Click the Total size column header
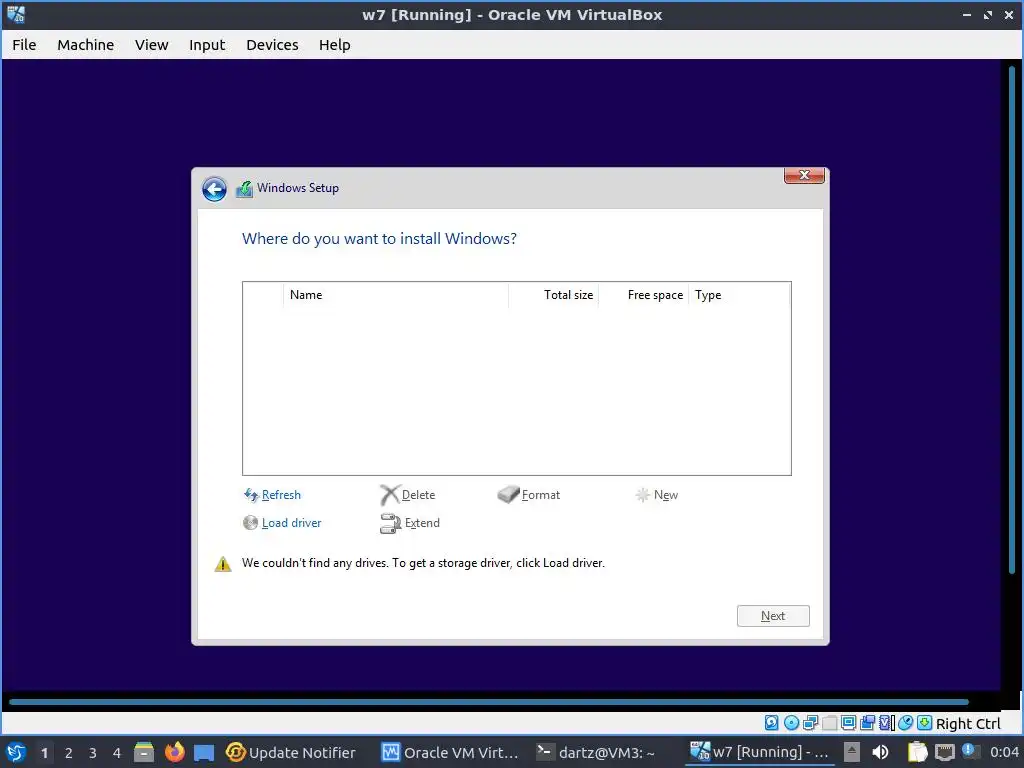Viewport: 1024px width, 768px height. pos(553,295)
